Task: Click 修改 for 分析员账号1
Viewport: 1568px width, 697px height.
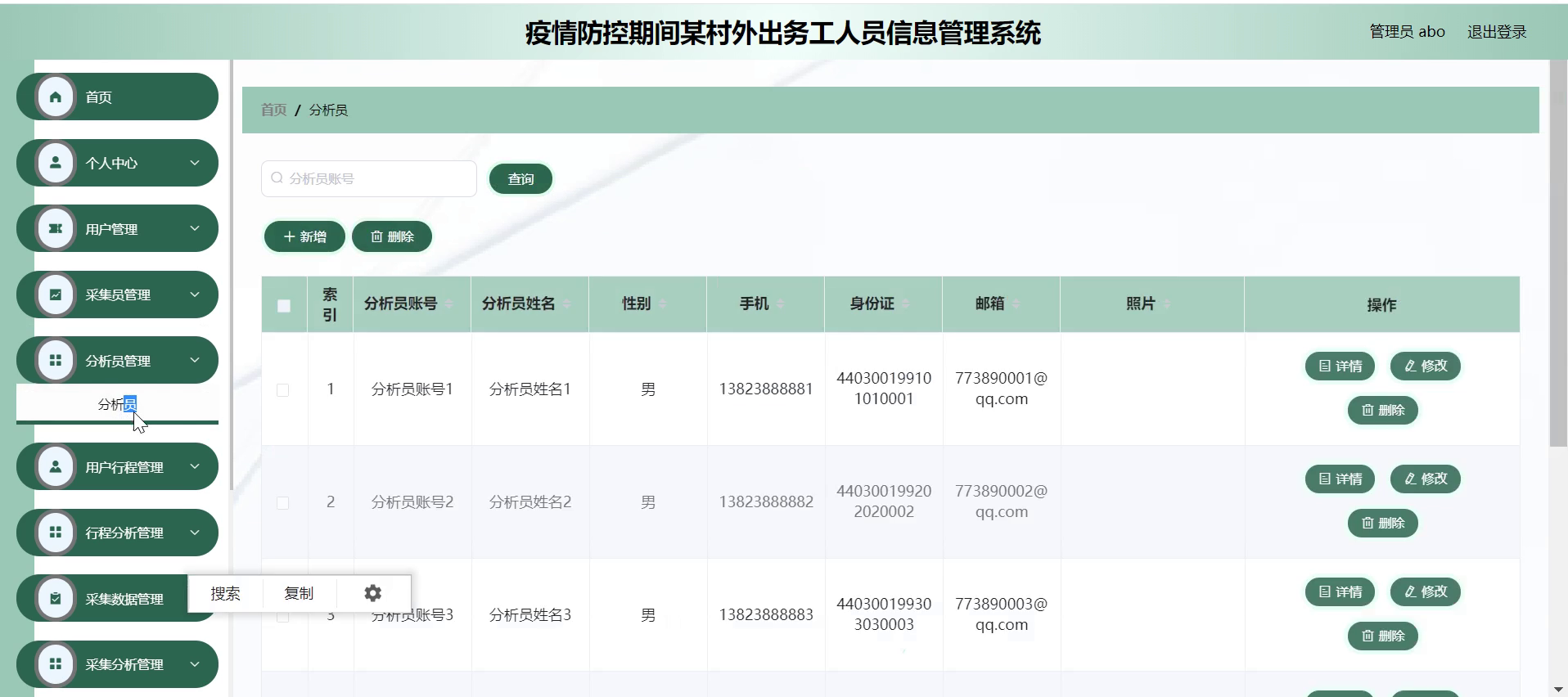Action: tap(1426, 366)
